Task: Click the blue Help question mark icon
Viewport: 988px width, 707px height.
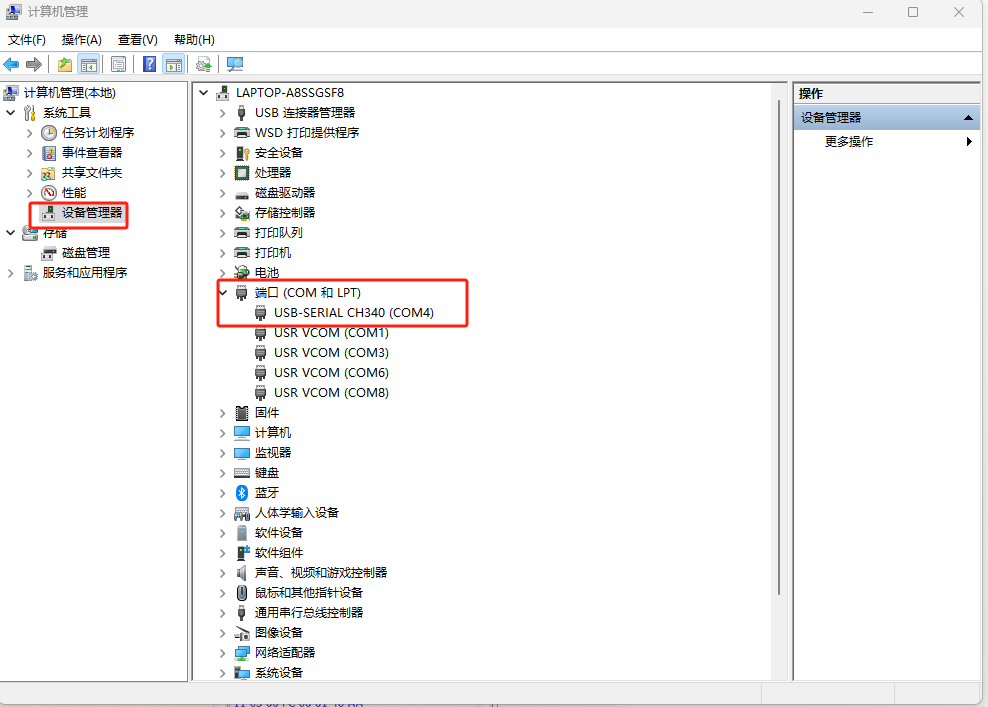Action: [149, 64]
